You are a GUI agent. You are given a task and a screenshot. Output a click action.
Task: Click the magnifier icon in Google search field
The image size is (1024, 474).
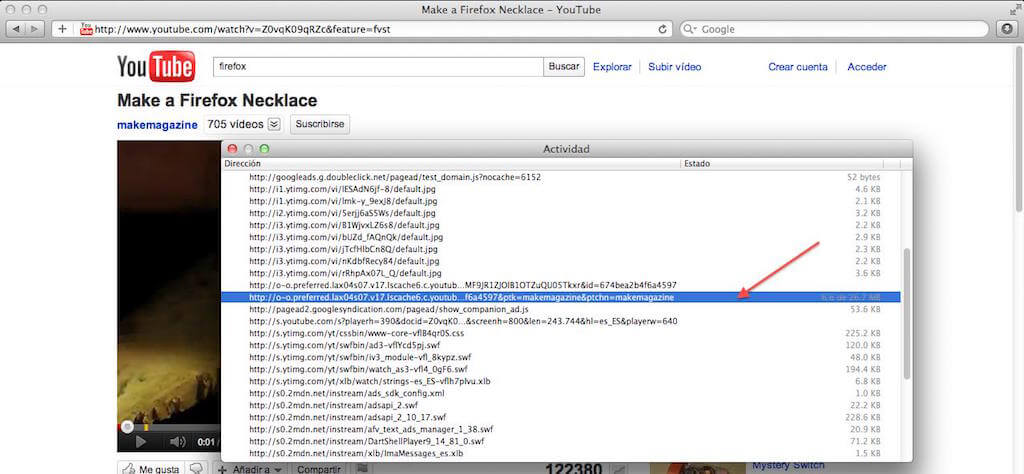(691, 29)
